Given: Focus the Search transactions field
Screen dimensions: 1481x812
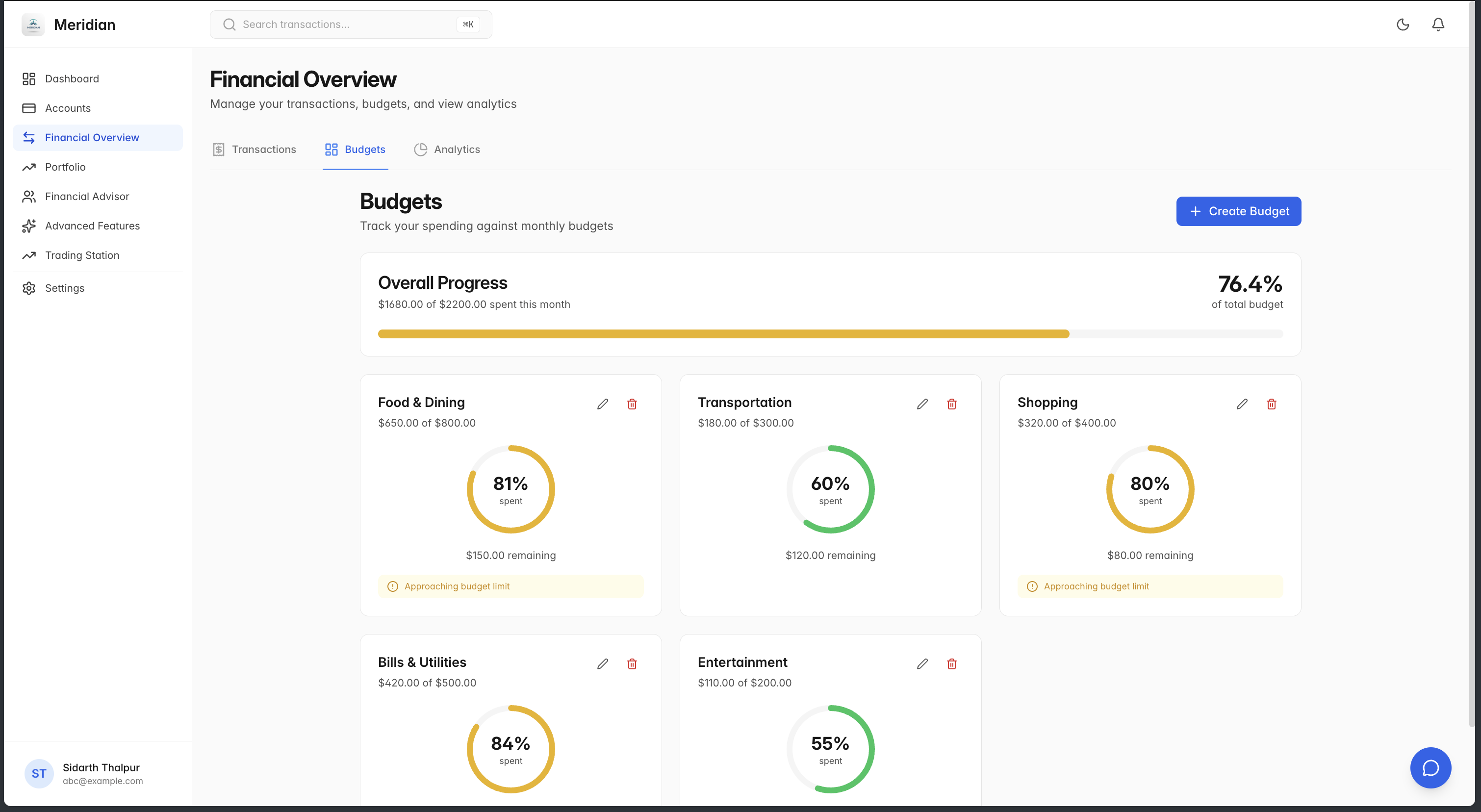Looking at the screenshot, I should coord(345,24).
